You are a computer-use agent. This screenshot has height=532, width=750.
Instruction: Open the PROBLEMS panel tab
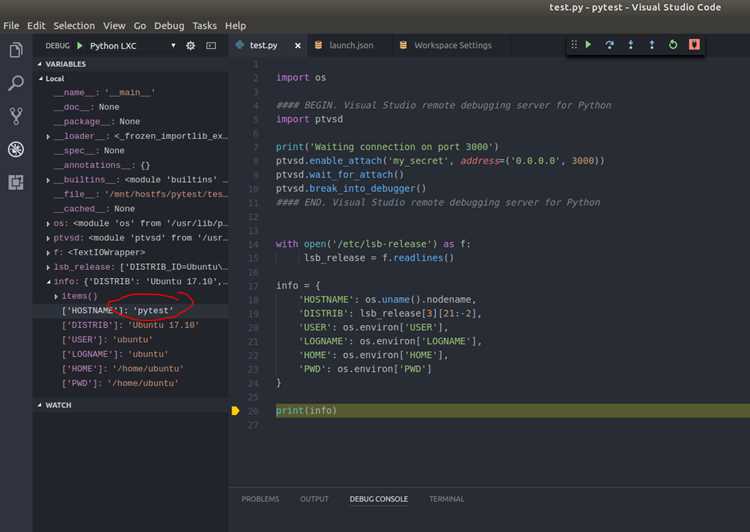coord(260,499)
